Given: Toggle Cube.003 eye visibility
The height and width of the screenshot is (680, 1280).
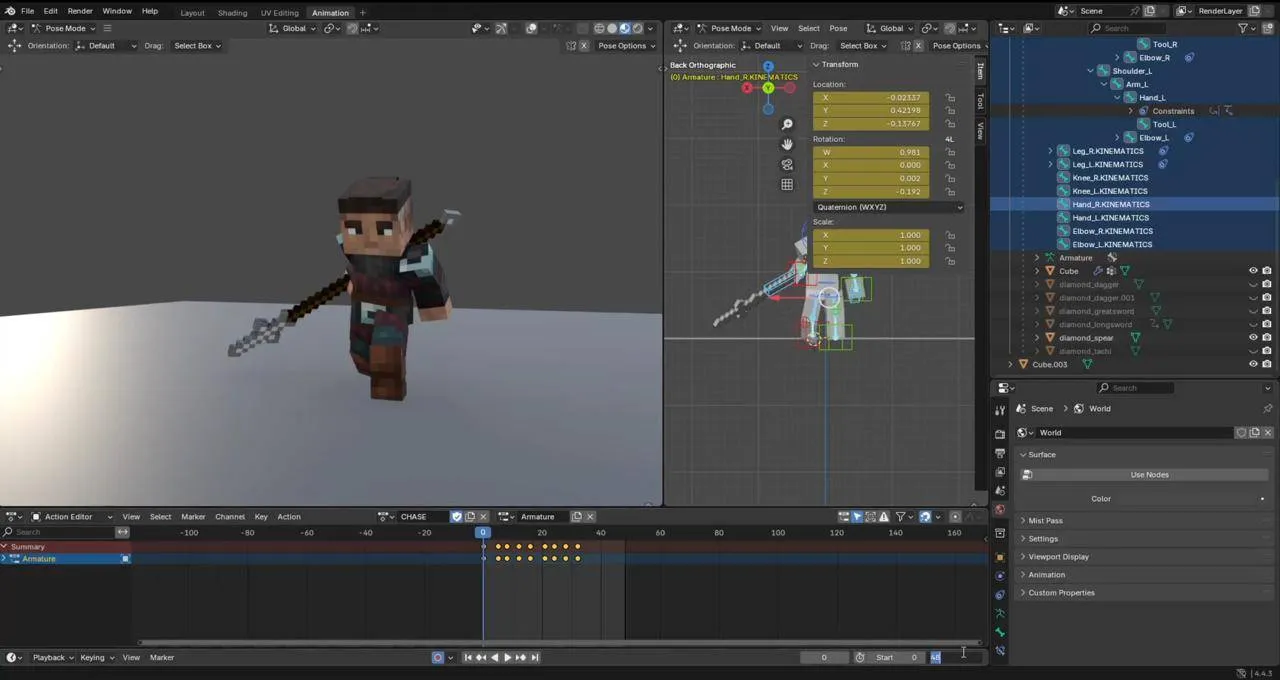Looking at the screenshot, I should point(1253,364).
